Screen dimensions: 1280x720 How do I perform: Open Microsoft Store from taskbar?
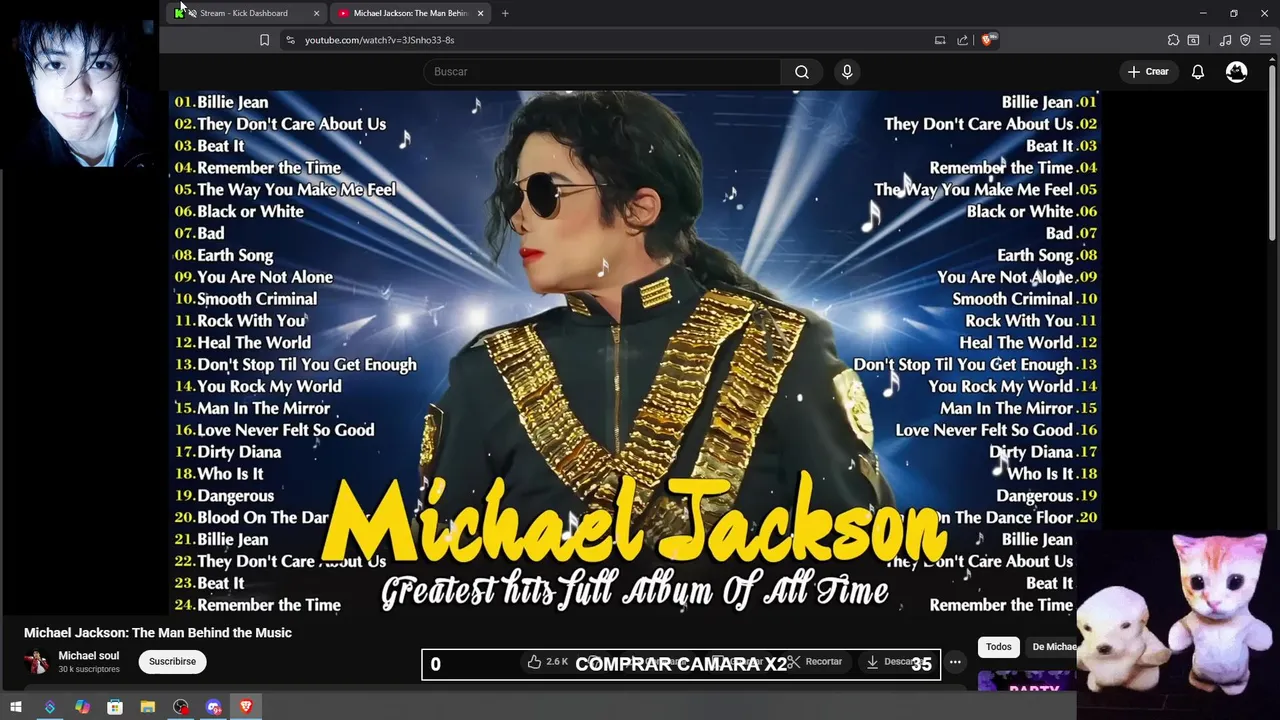[115, 707]
